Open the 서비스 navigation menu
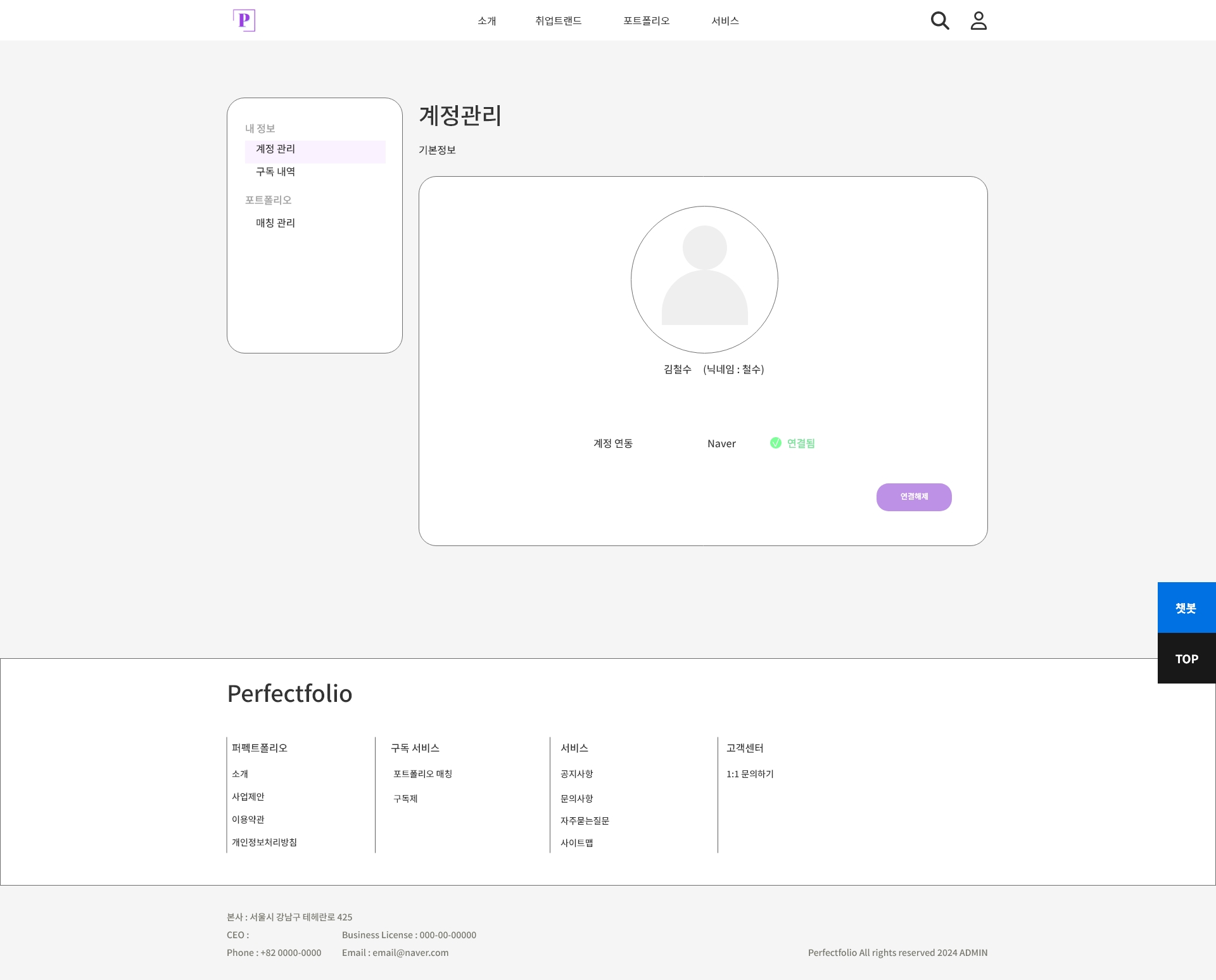The height and width of the screenshot is (980, 1216). click(725, 21)
